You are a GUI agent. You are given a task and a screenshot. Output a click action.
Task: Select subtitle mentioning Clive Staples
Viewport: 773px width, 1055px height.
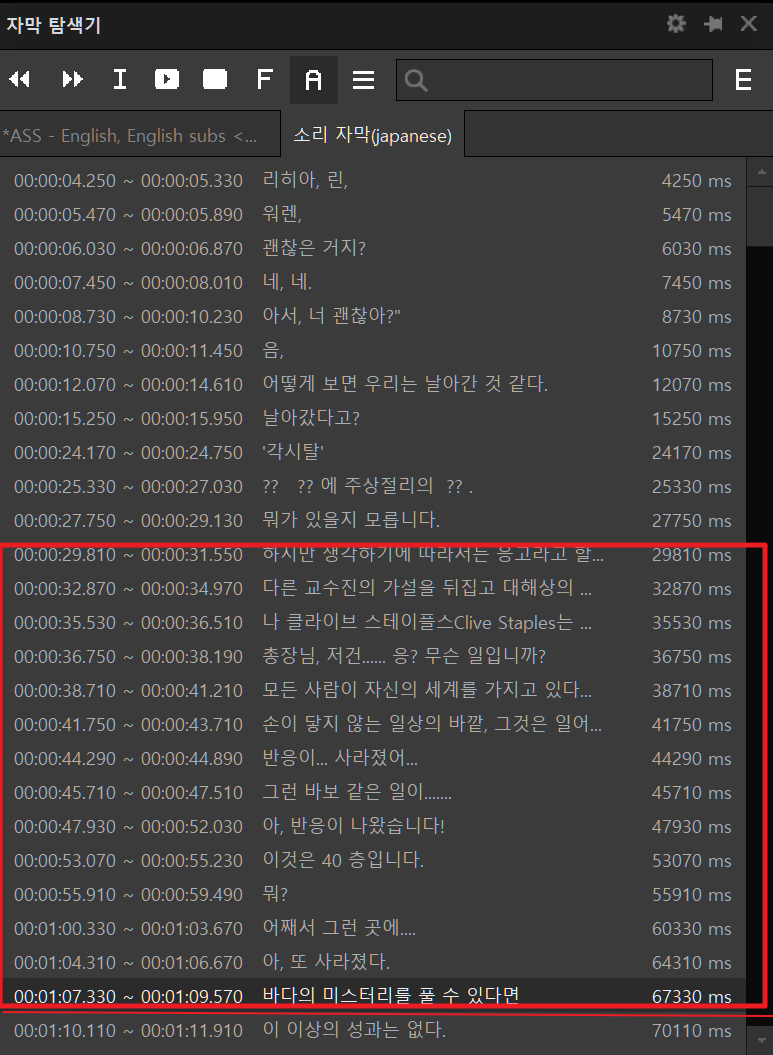[373, 622]
